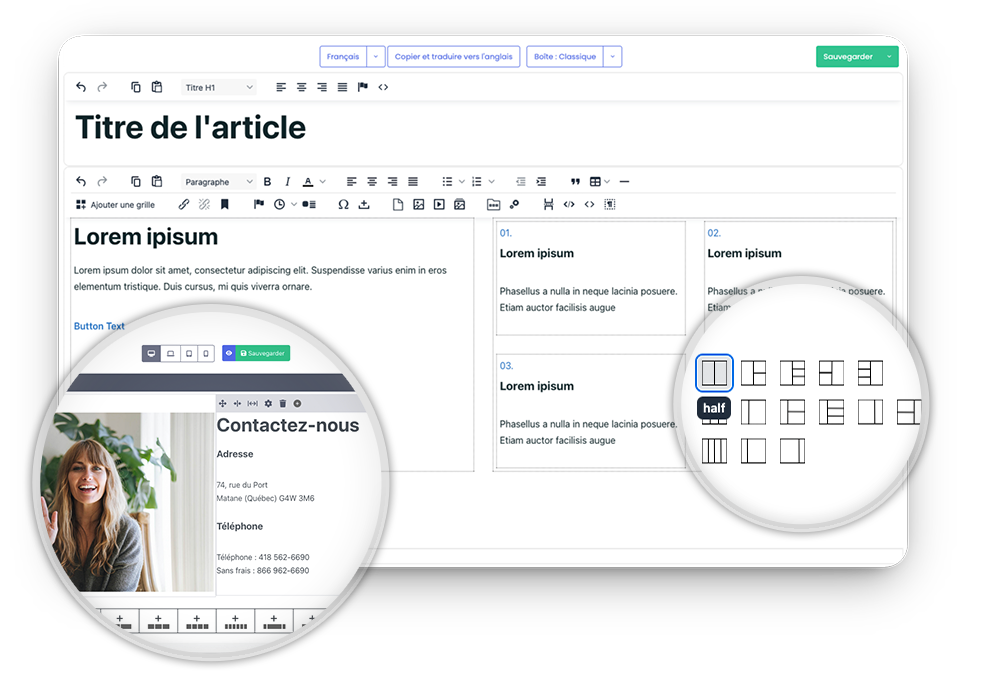Open block settings with the gear icon
The width and height of the screenshot is (1000, 700).
(268, 403)
